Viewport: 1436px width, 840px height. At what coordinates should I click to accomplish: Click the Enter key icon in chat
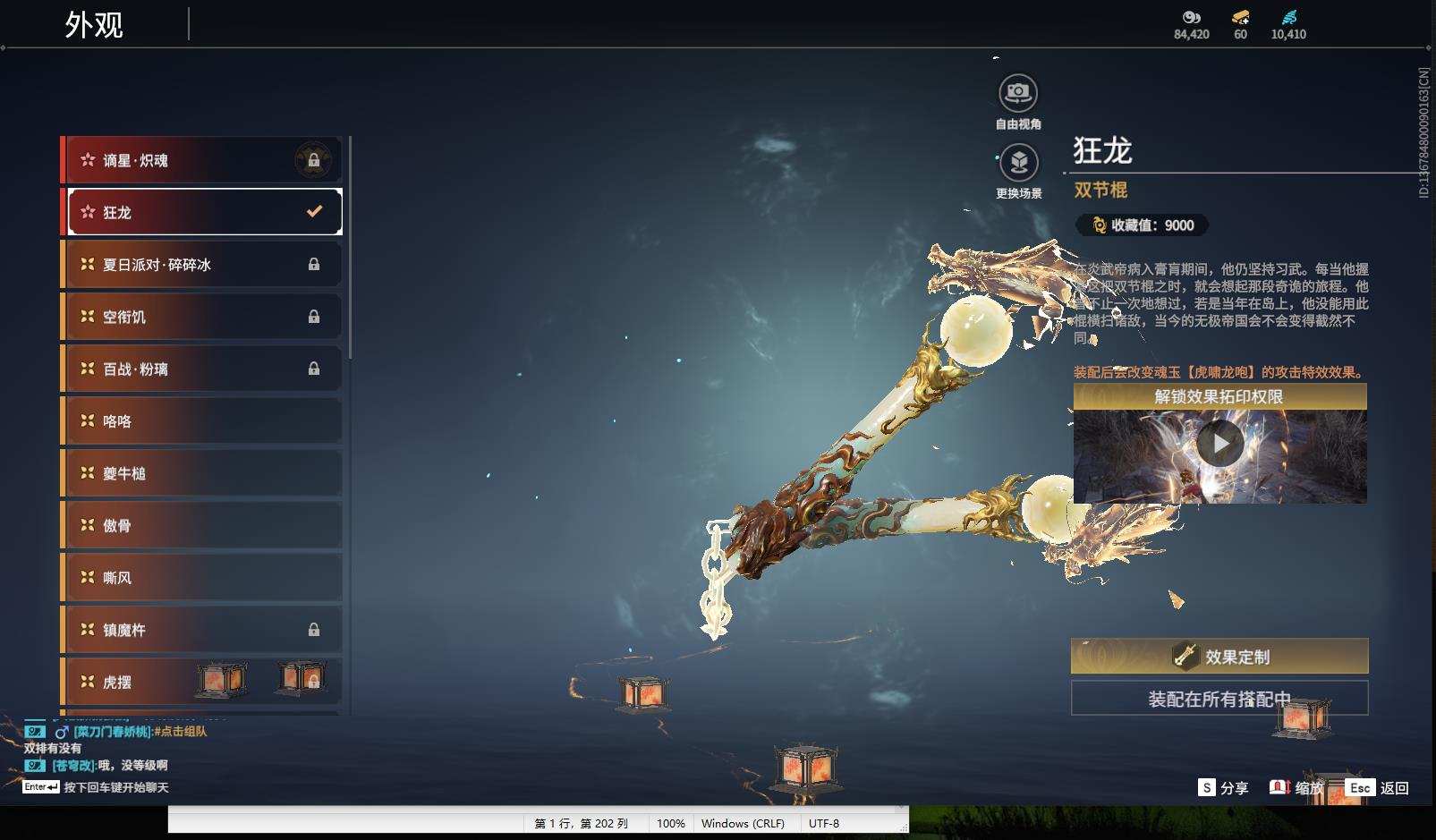[x=41, y=787]
